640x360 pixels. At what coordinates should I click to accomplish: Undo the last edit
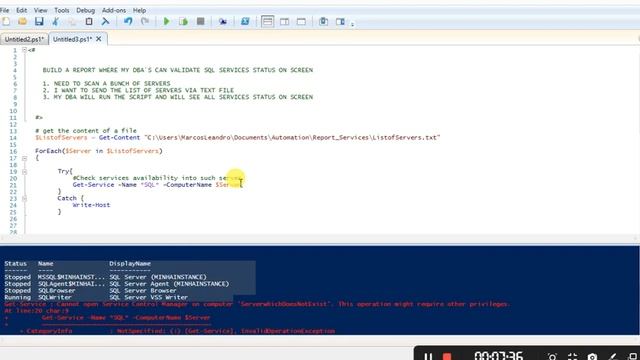tap(128, 21)
